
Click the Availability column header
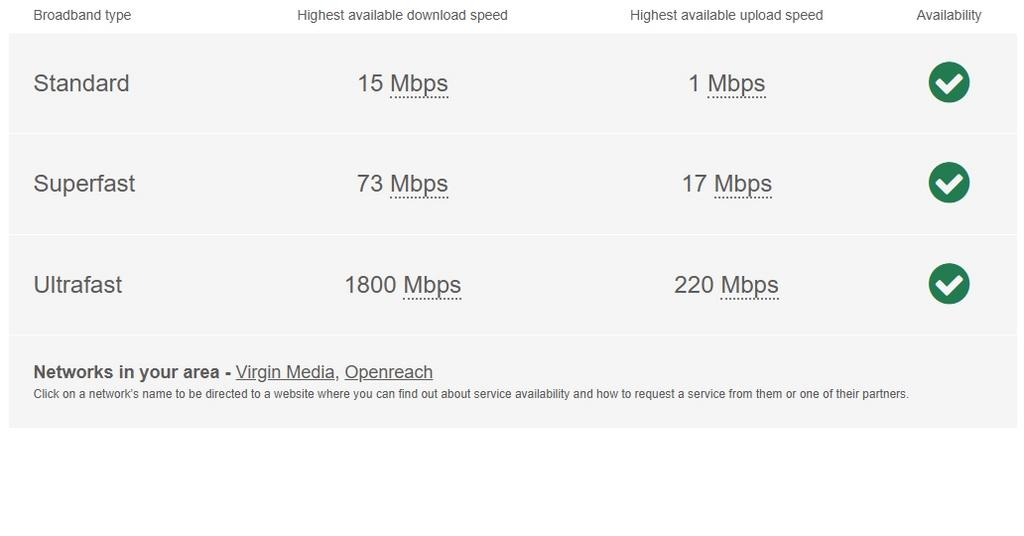coord(948,15)
